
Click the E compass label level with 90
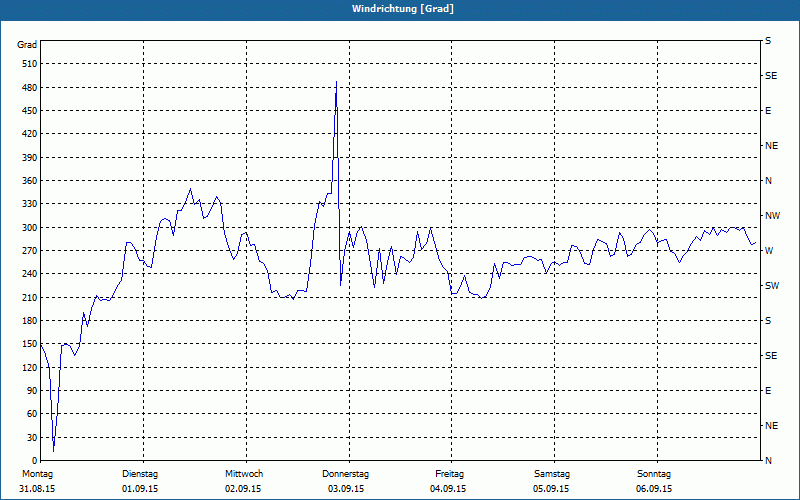(768, 391)
